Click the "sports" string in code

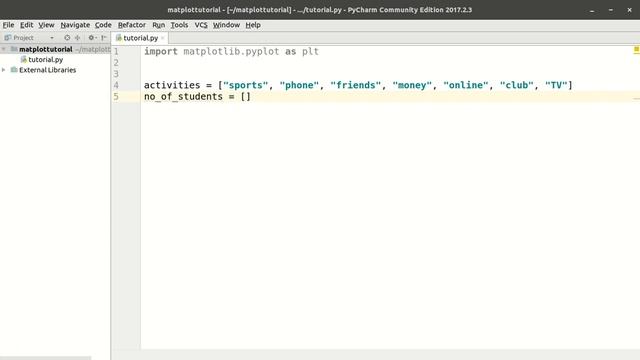(x=246, y=85)
